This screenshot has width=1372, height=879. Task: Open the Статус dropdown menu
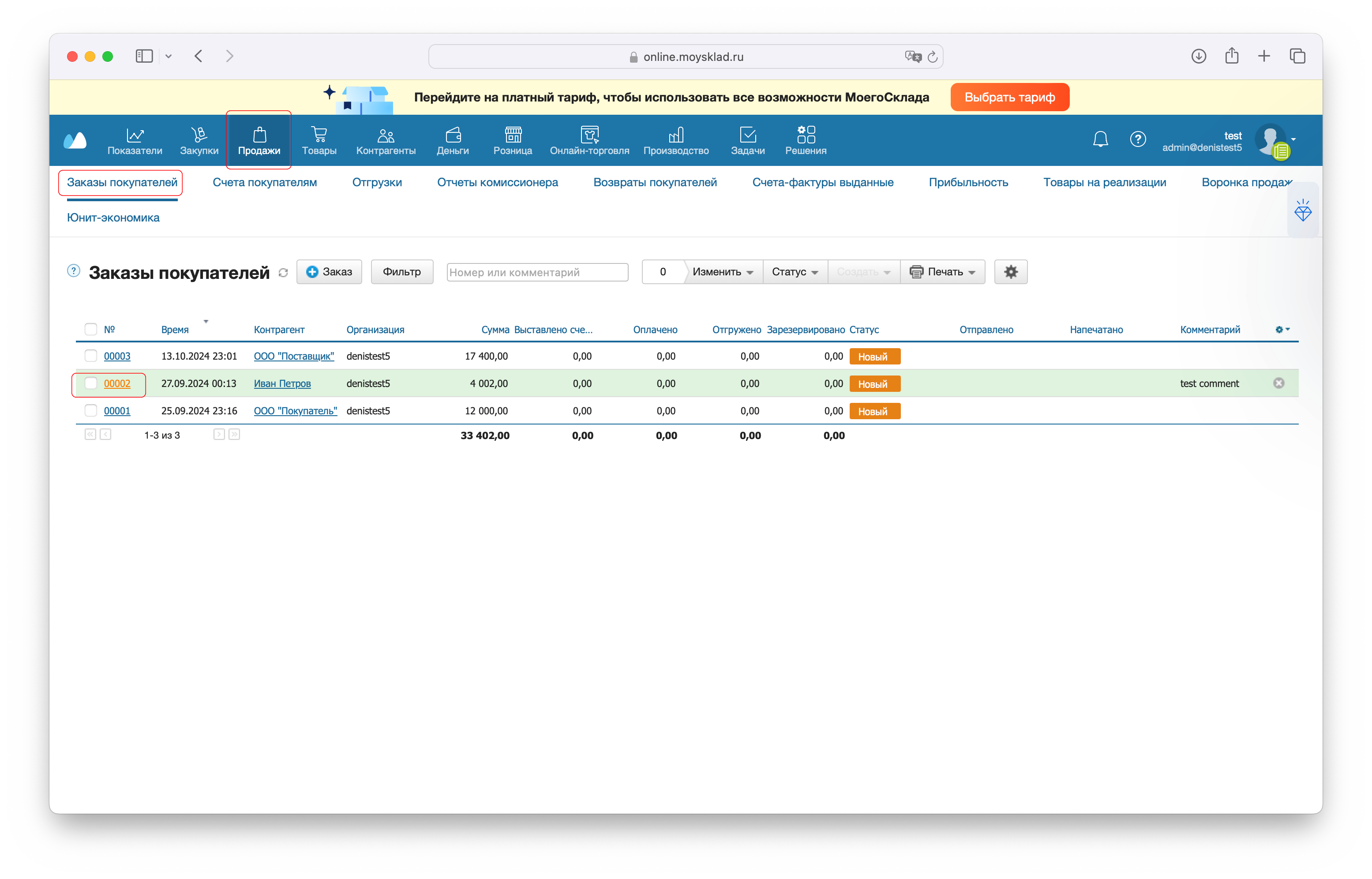795,272
